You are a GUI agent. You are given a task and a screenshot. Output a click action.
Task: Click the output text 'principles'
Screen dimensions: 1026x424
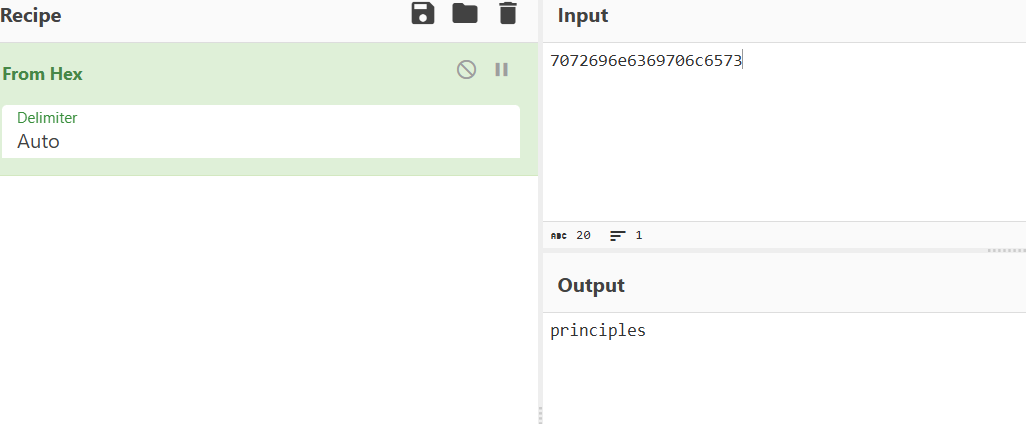pyautogui.click(x=597, y=330)
